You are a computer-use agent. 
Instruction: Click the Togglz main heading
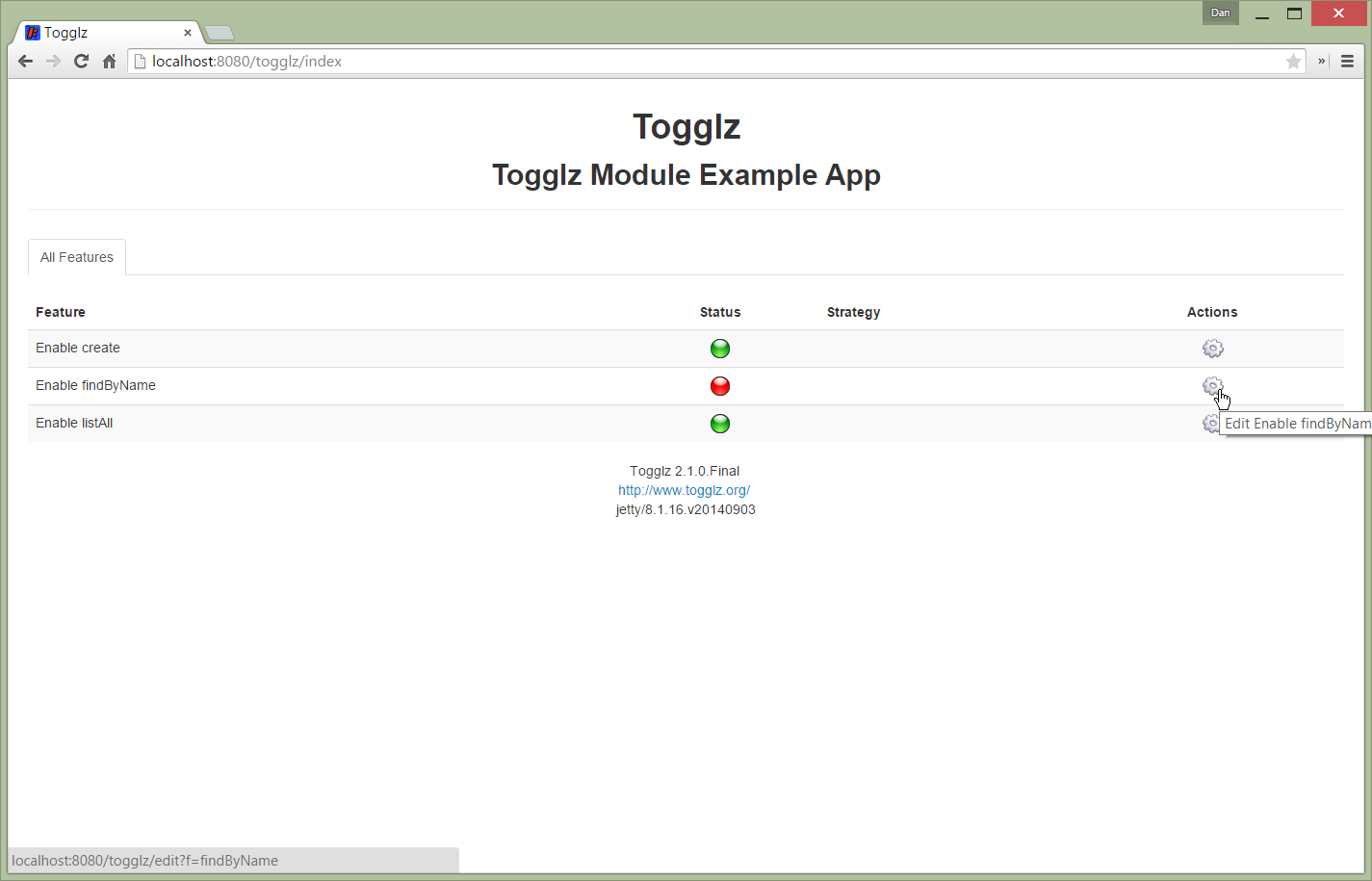click(686, 126)
